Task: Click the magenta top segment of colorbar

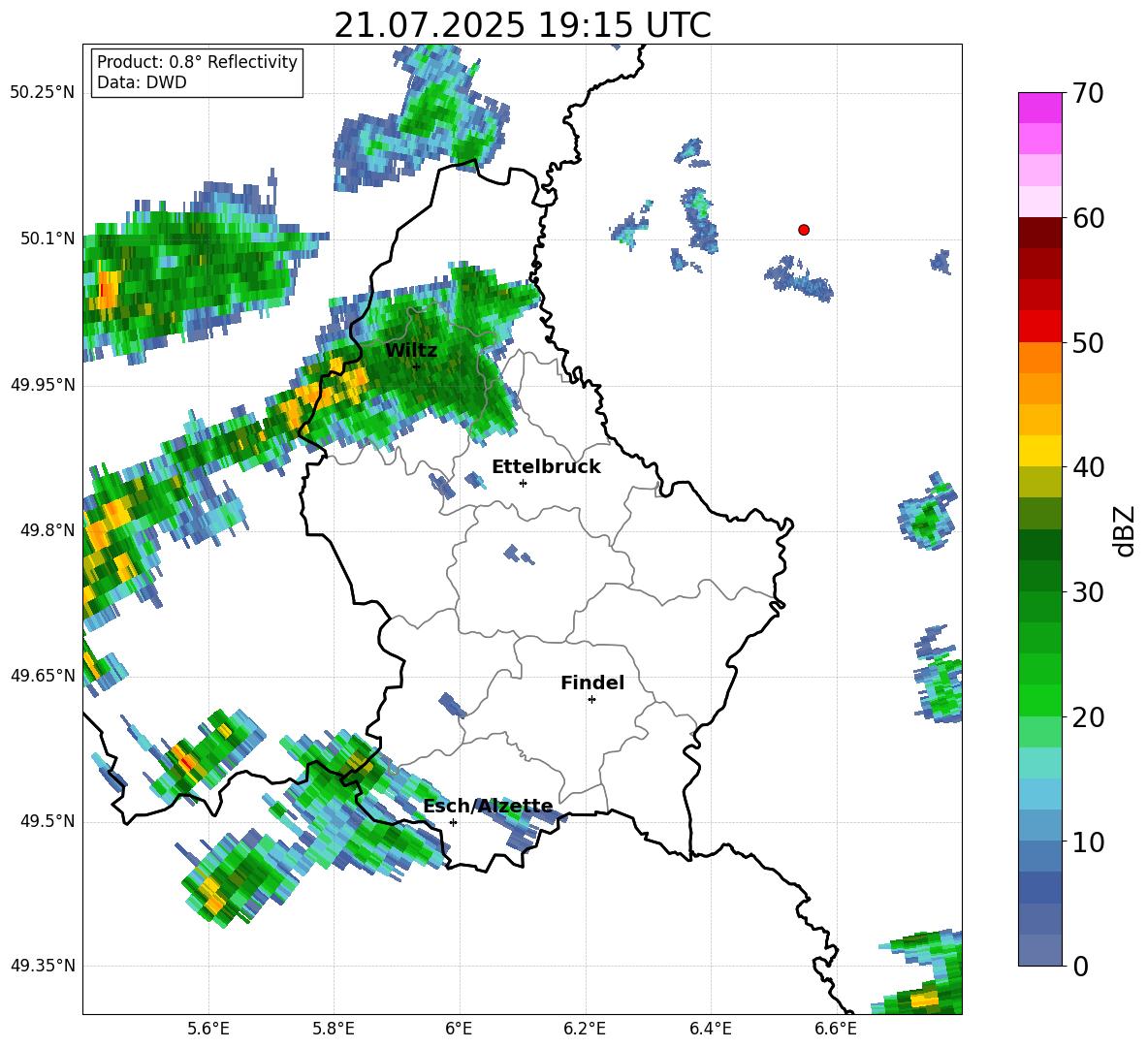Action: [x=1039, y=109]
